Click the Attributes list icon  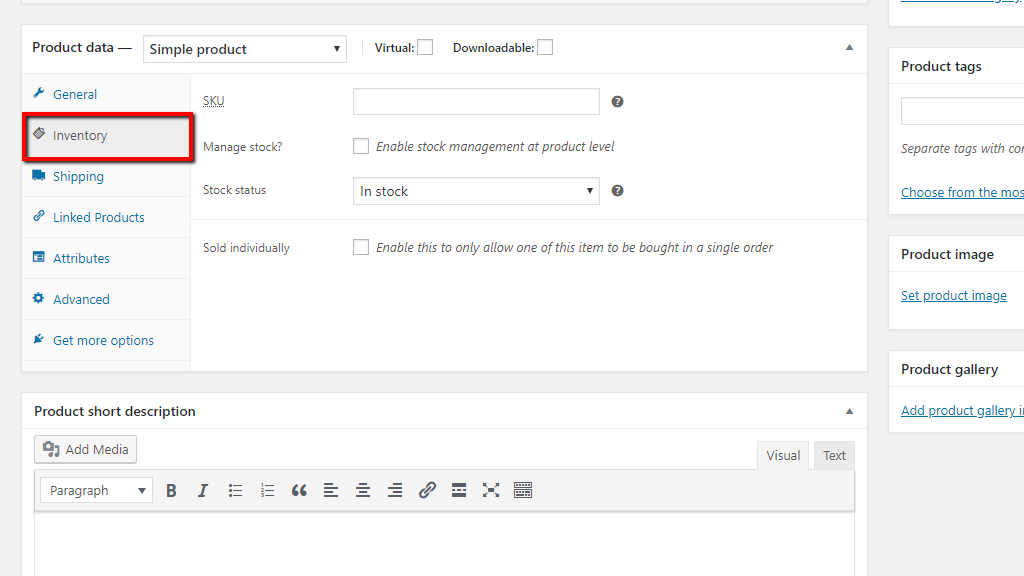point(39,257)
